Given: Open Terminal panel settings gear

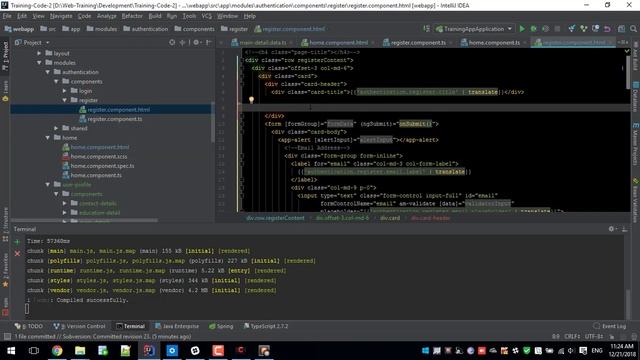Looking at the screenshot, I should coord(612,229).
